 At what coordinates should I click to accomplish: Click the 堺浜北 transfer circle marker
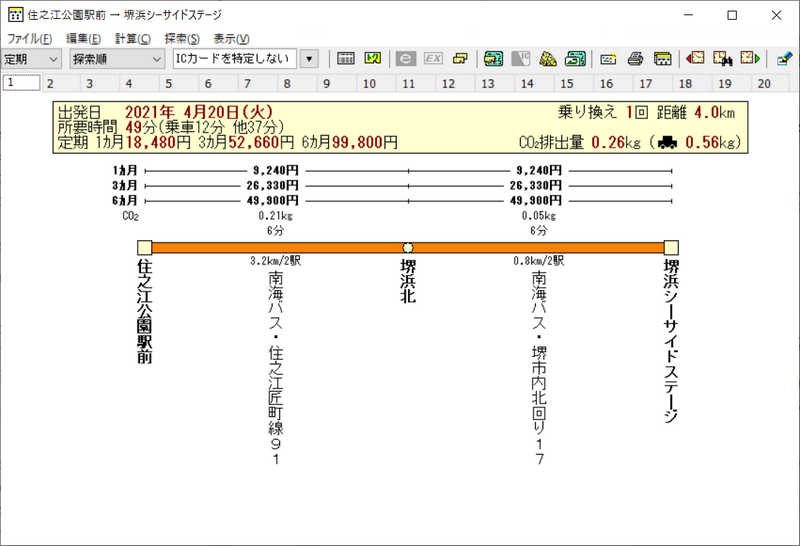(x=408, y=248)
